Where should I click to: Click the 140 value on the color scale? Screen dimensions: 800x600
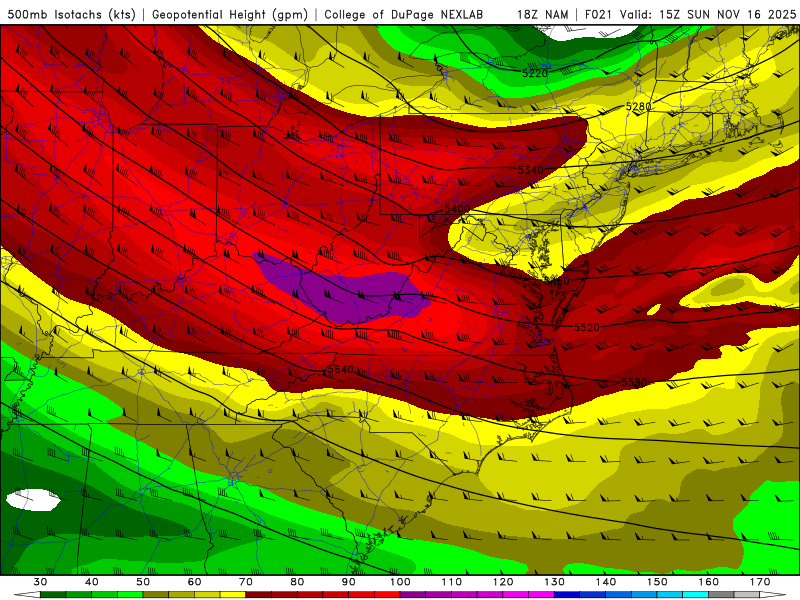606,582
